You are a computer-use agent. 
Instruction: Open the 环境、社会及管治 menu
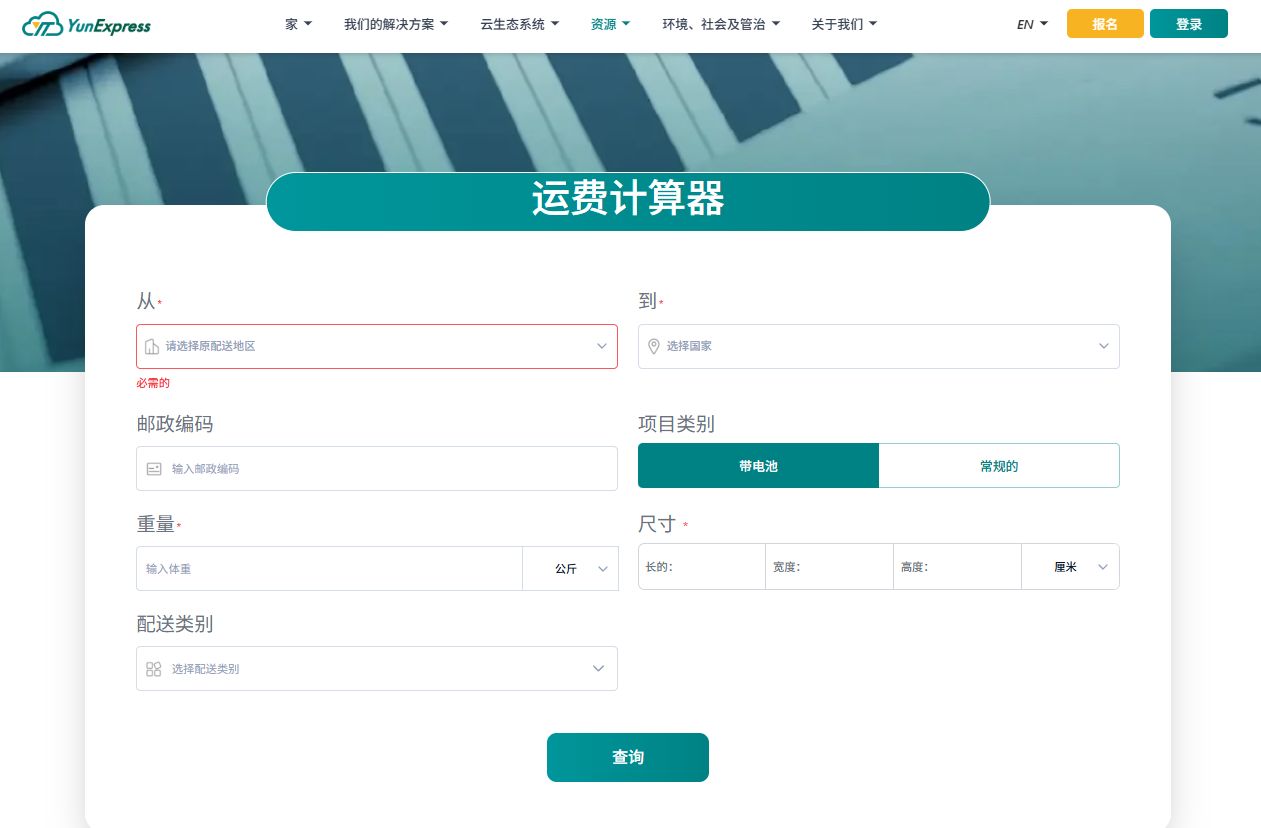(721, 24)
